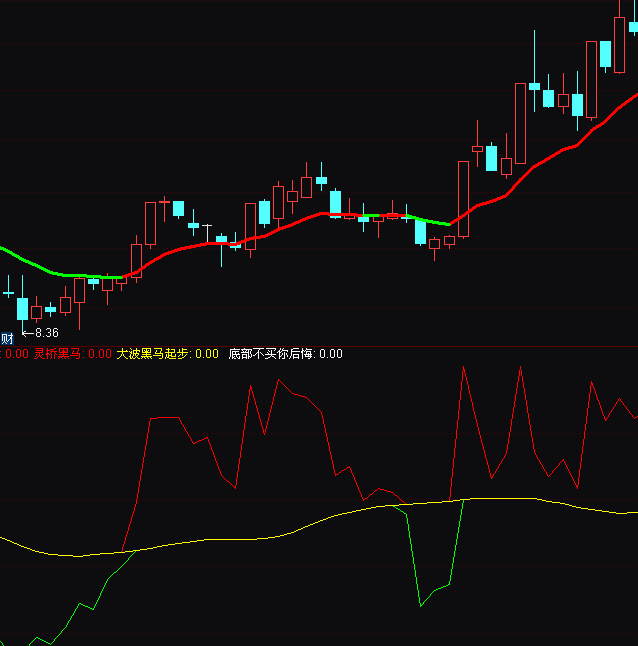
Task: Click the divider between price chart and indicator panel
Action: 319,346
